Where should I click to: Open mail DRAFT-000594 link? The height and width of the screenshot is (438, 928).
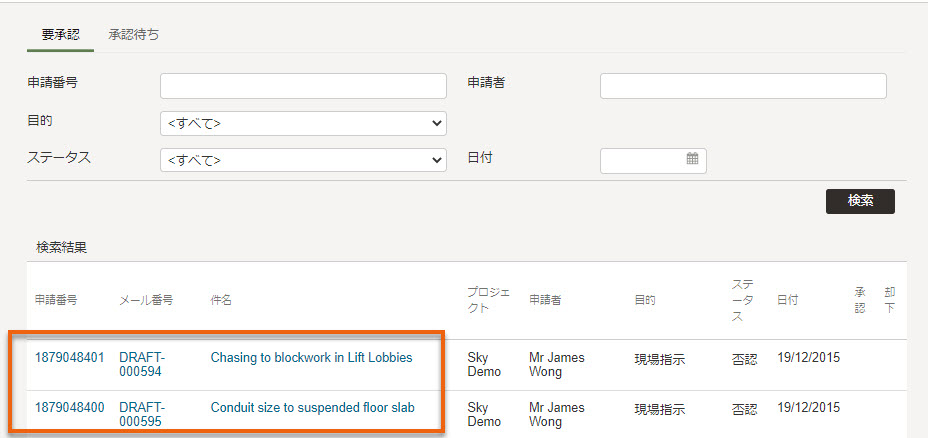142,365
